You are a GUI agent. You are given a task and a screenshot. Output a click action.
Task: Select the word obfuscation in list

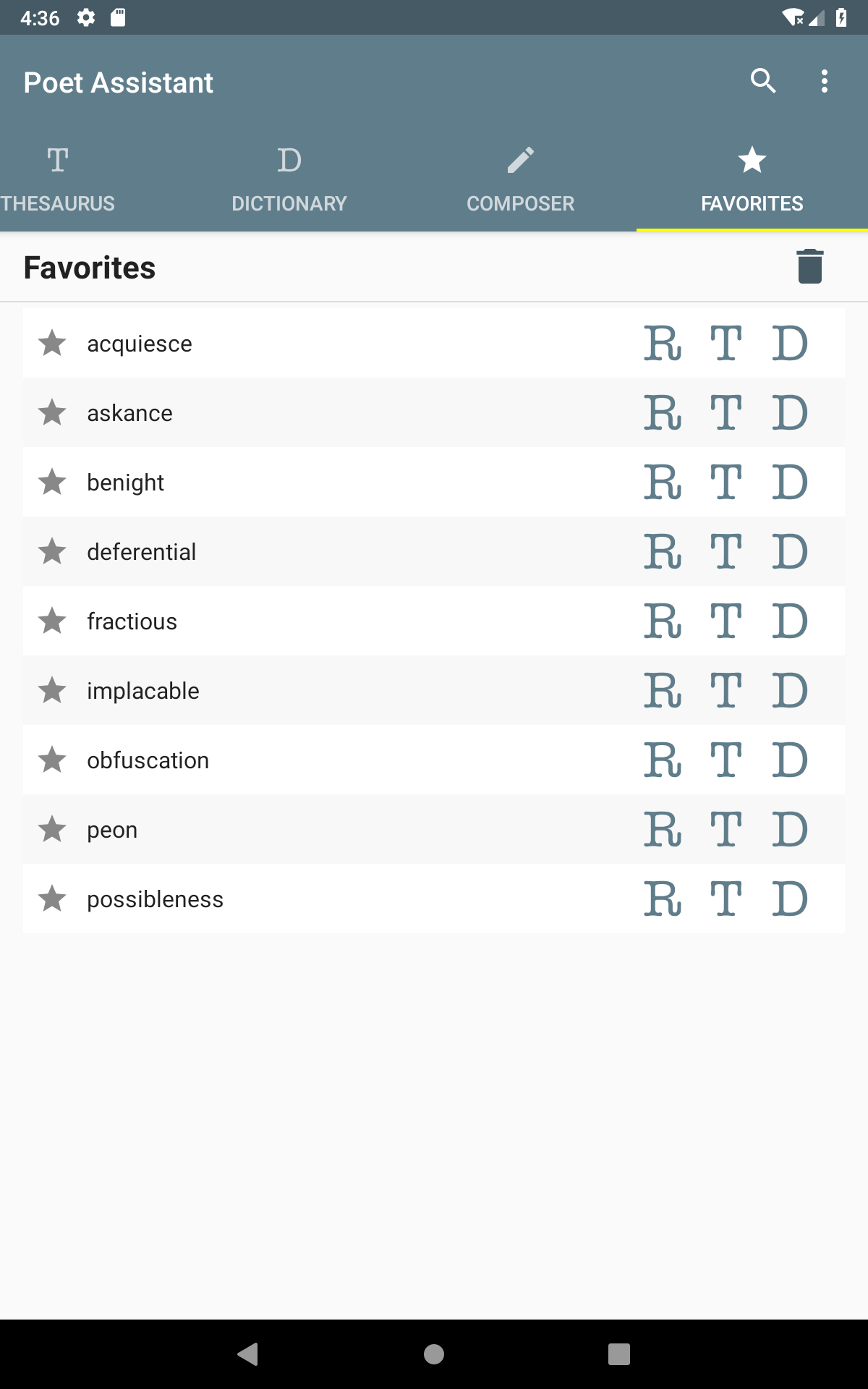pos(148,760)
